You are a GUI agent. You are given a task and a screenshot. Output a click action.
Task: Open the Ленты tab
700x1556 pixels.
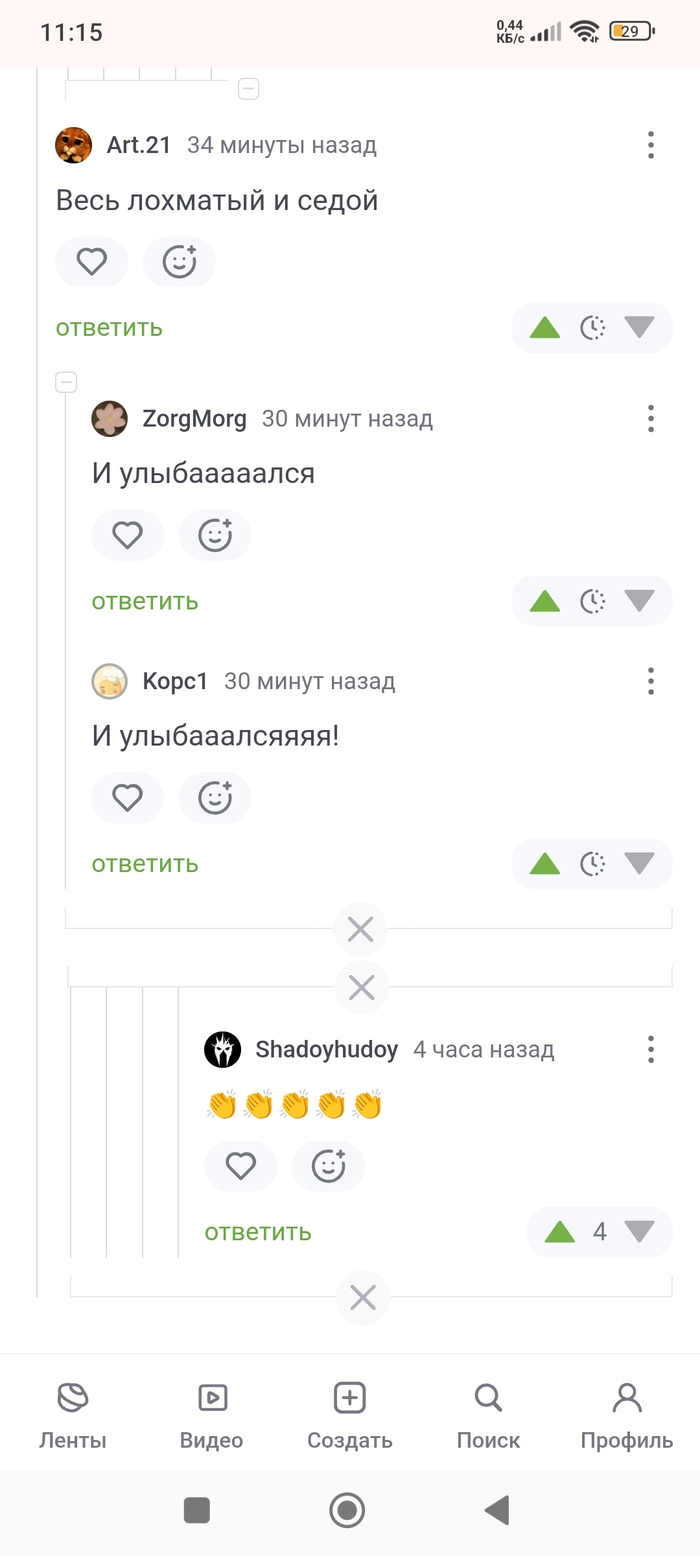tap(73, 1415)
